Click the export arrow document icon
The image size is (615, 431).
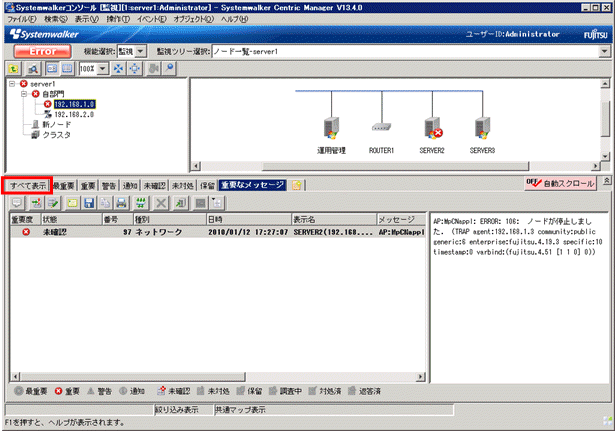(x=180, y=203)
